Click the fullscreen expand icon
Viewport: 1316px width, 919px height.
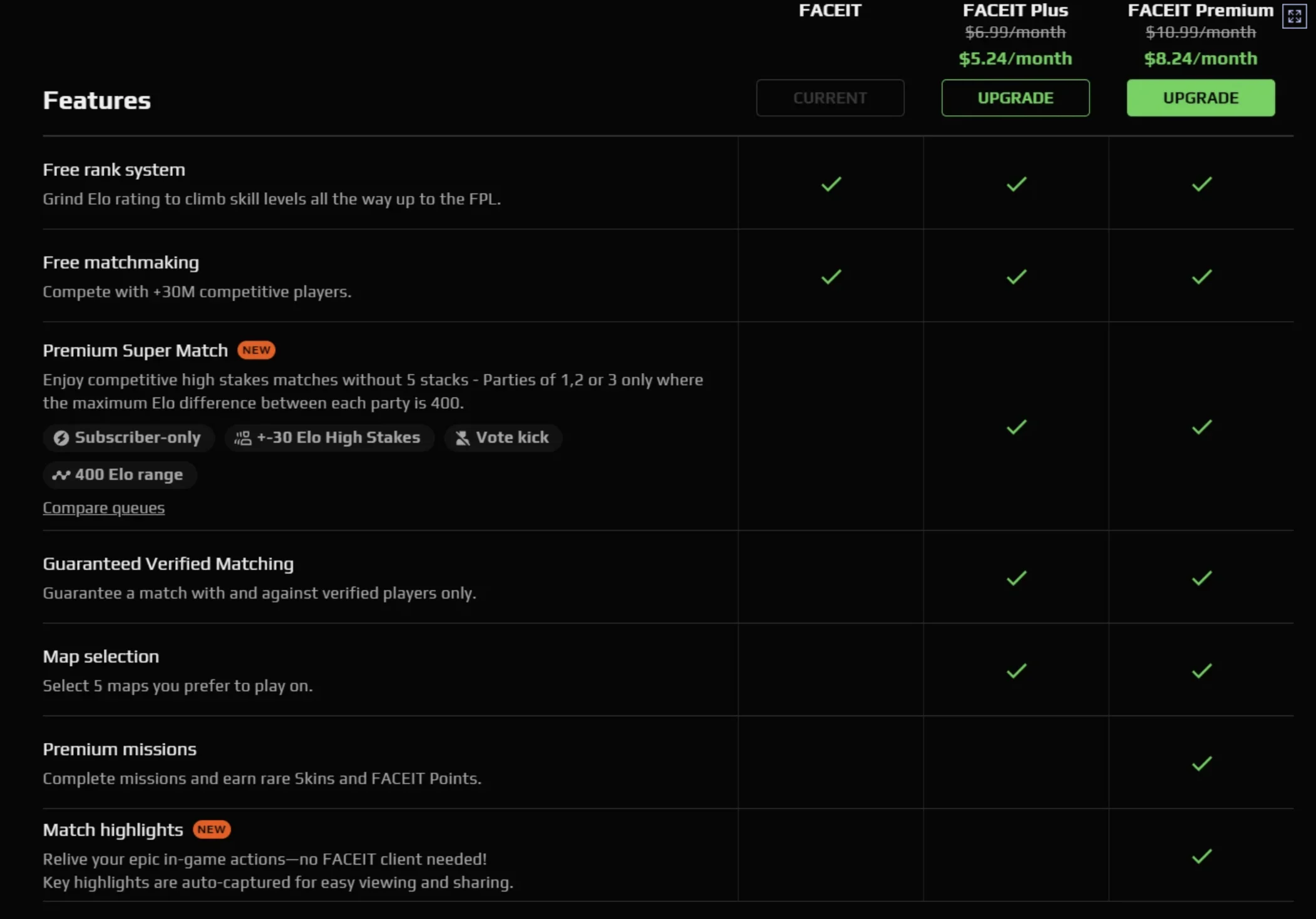[1294, 16]
